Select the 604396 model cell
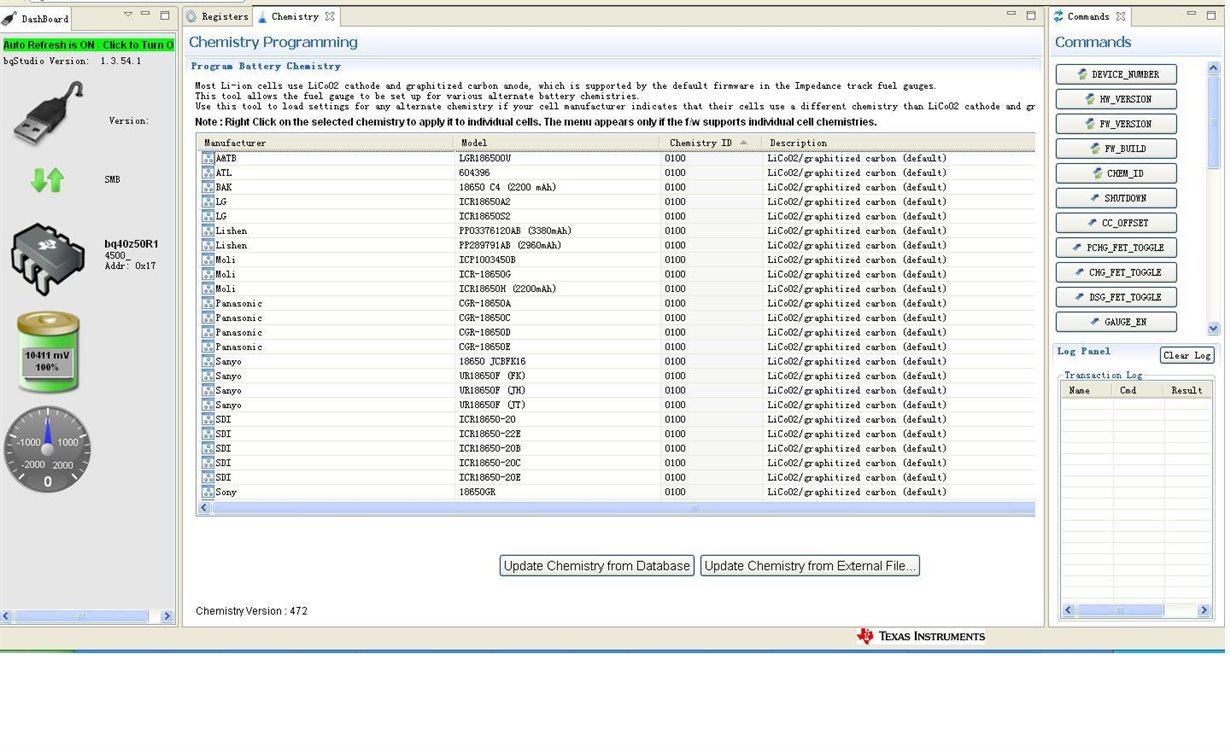The height and width of the screenshot is (746, 1230). [x=474, y=173]
